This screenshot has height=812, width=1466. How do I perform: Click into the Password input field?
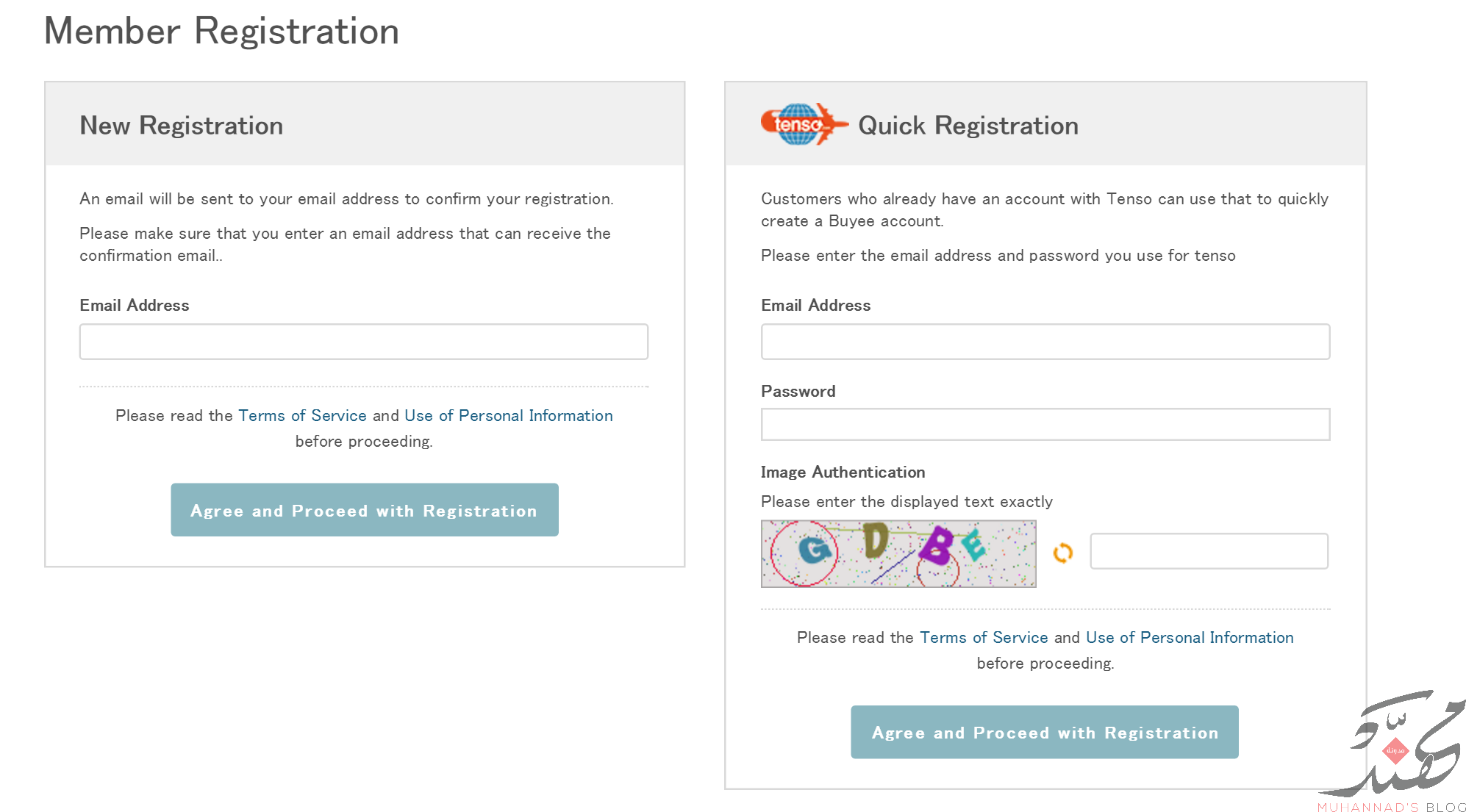coord(1045,425)
